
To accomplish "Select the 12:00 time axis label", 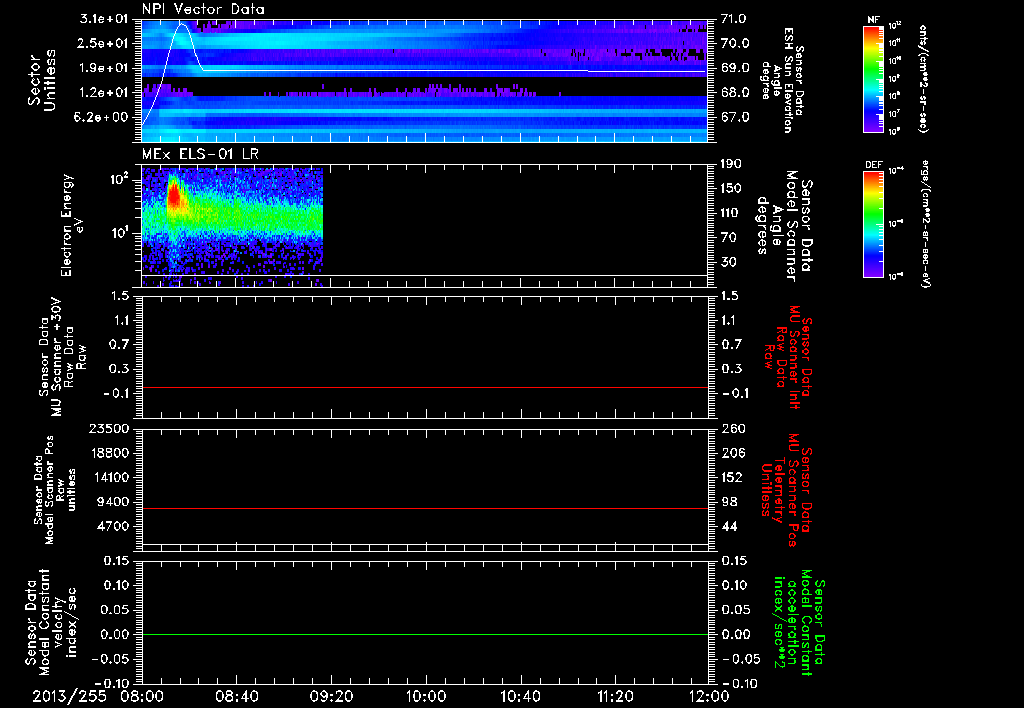I will click(708, 695).
